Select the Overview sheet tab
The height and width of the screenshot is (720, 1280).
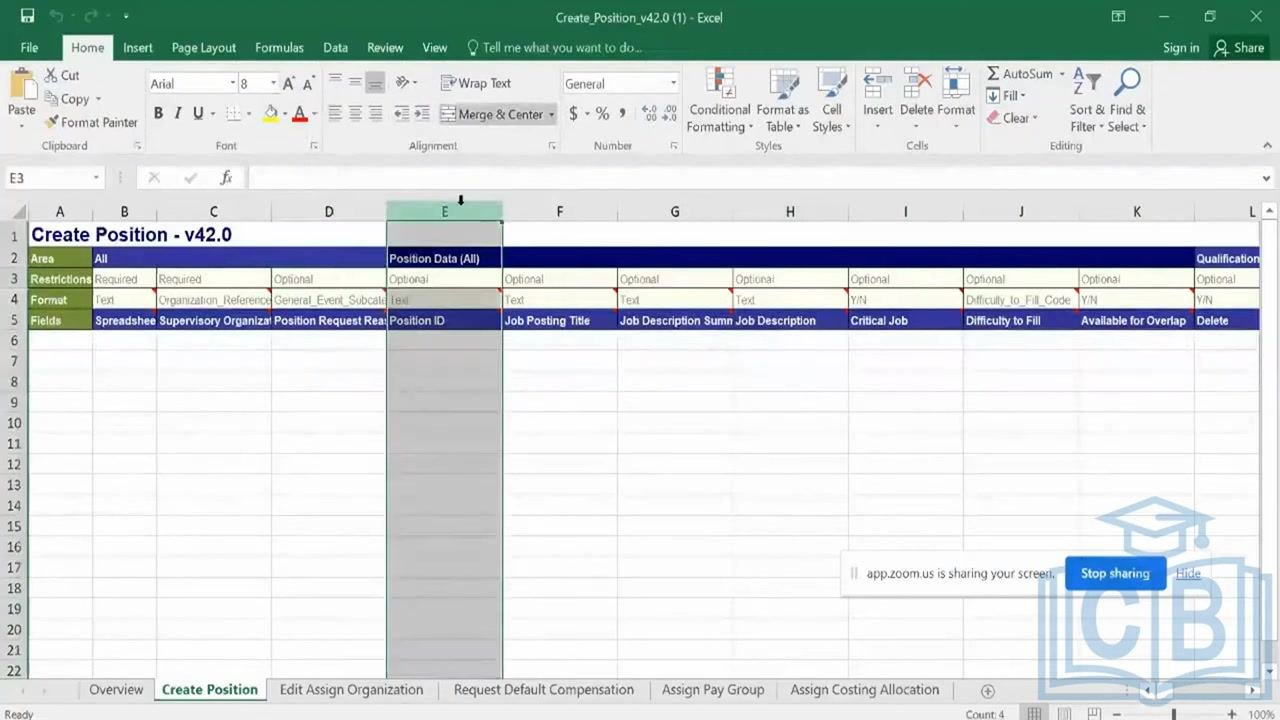[116, 690]
